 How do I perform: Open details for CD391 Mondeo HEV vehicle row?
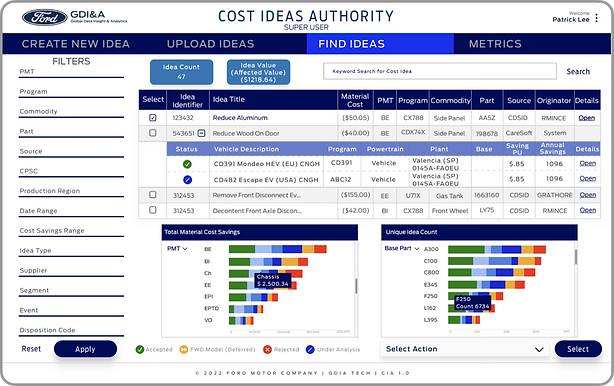point(588,163)
